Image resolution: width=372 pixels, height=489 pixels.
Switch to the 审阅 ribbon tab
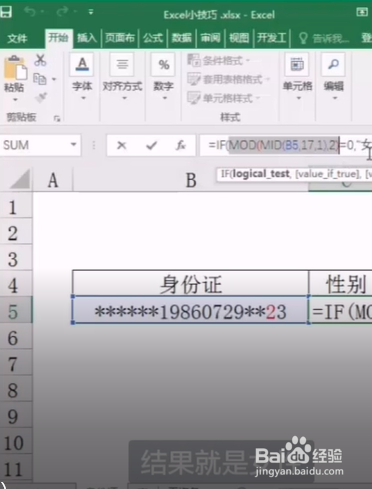coord(210,38)
